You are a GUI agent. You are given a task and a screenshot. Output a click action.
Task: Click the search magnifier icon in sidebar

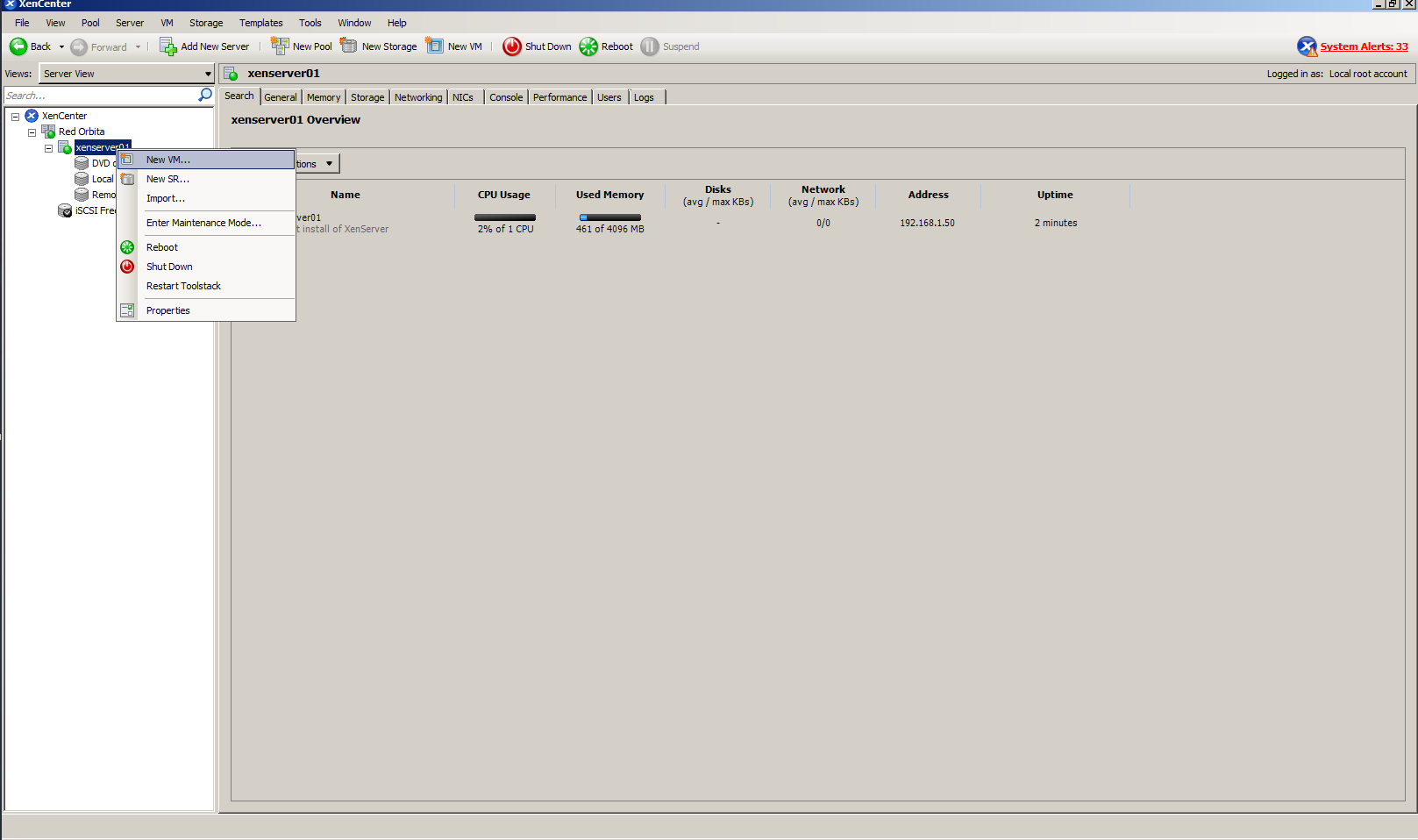point(204,95)
